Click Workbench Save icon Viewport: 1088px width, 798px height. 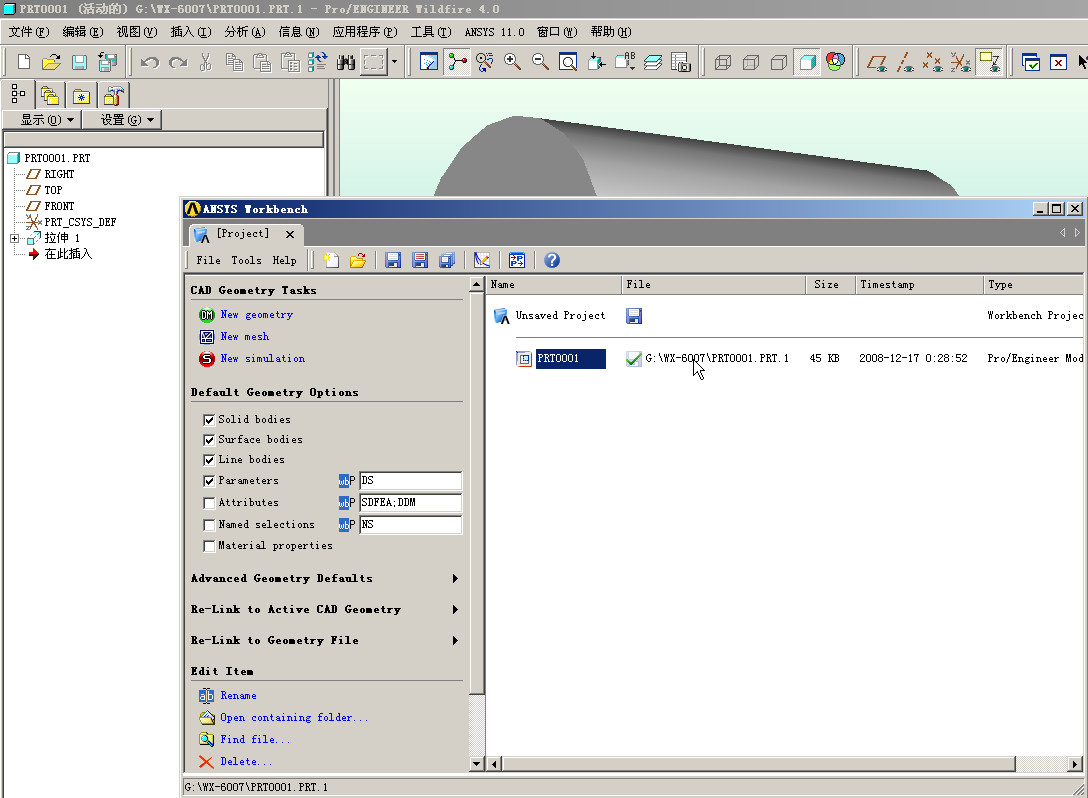click(393, 260)
